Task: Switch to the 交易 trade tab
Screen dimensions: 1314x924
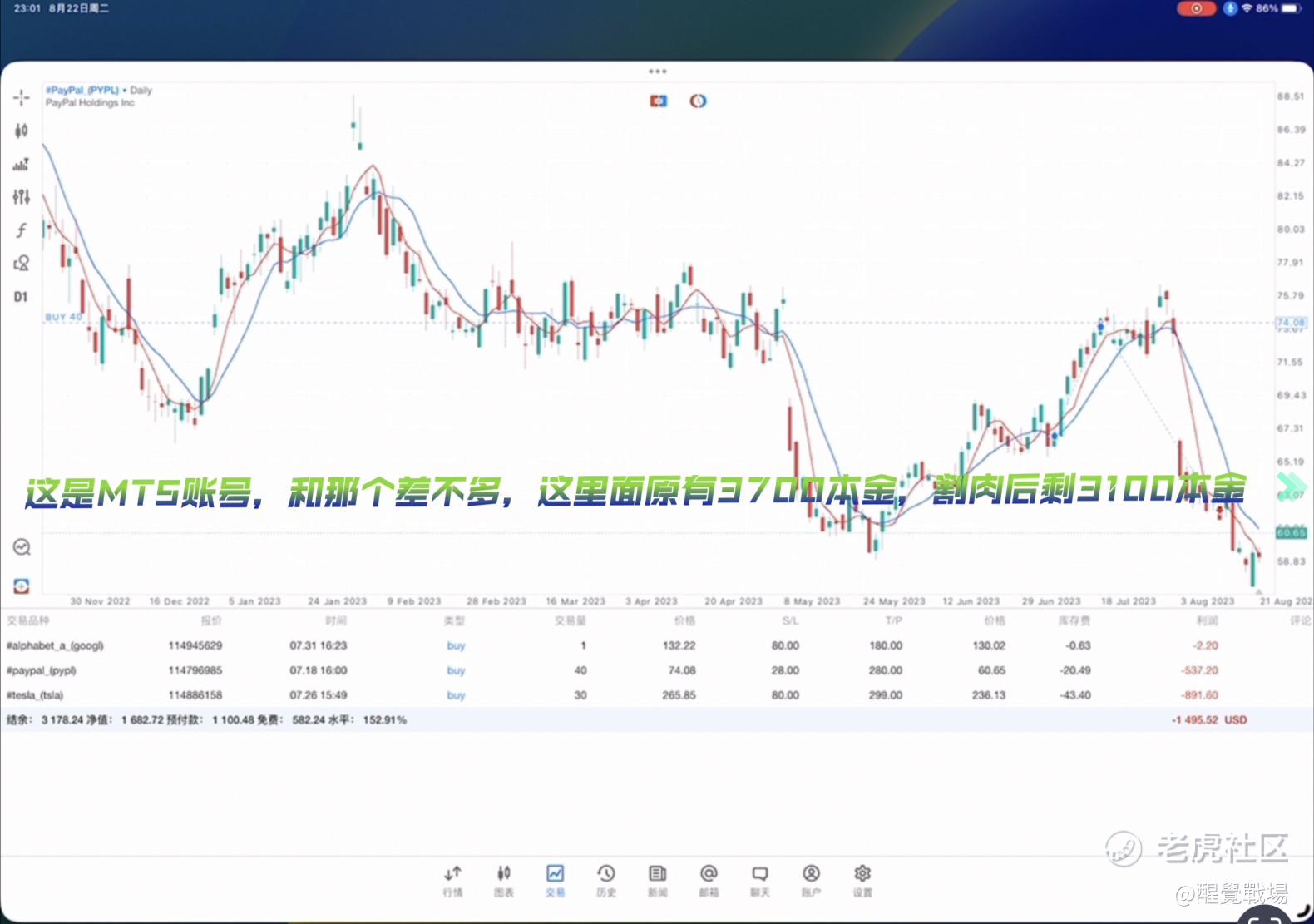Action: coord(555,880)
